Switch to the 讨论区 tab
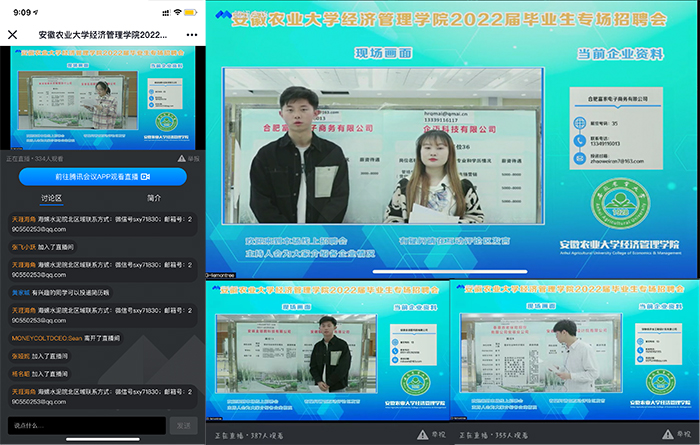 click(50, 198)
